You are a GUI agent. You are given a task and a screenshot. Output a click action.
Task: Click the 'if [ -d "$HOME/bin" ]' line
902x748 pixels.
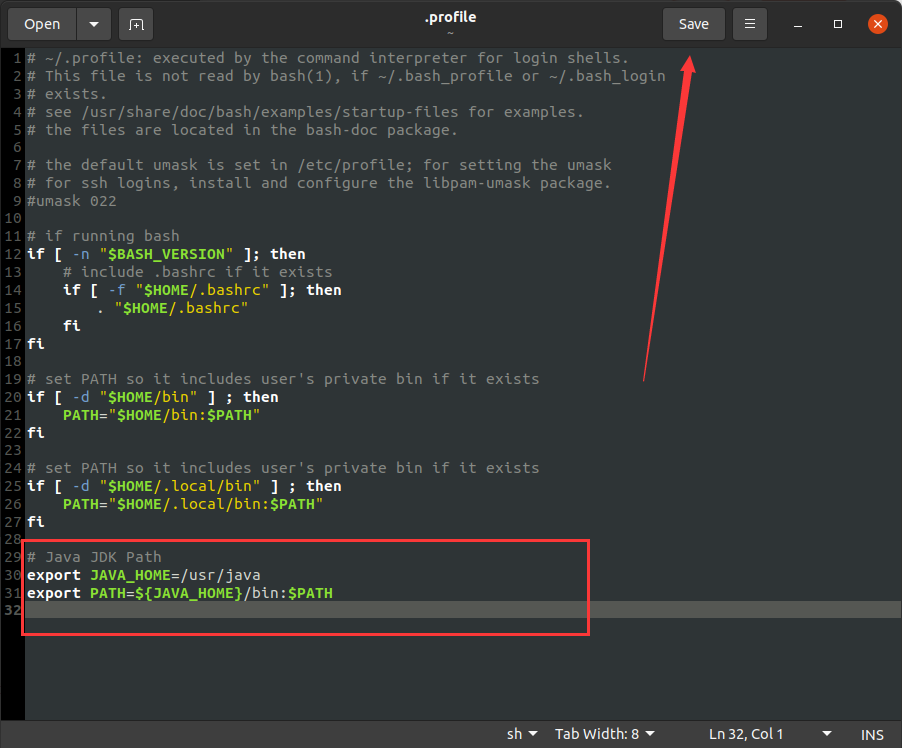tap(152, 397)
